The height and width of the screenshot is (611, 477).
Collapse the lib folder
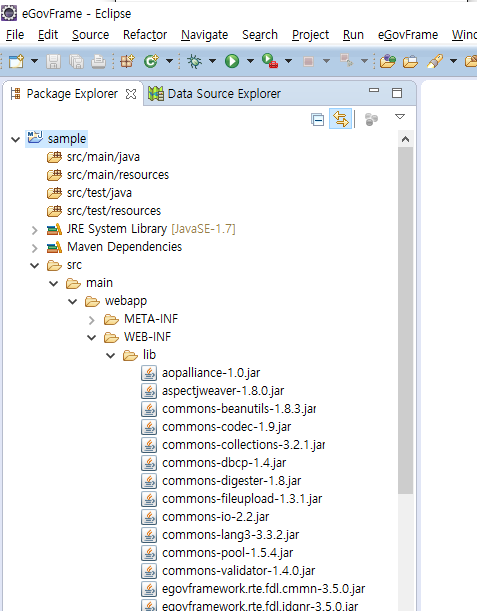111,355
